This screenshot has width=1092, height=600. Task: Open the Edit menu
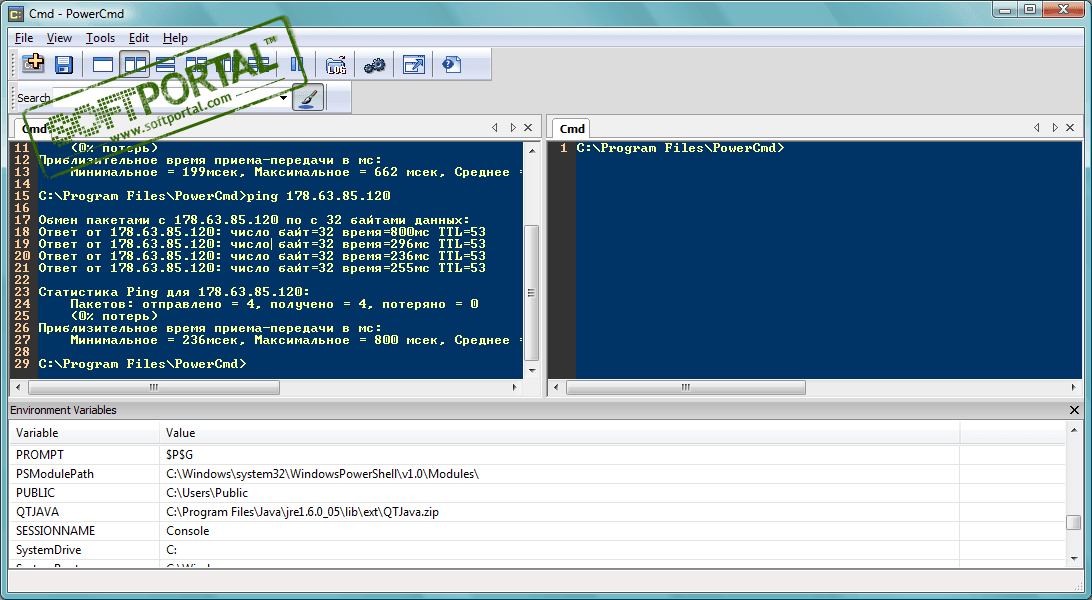(x=139, y=38)
